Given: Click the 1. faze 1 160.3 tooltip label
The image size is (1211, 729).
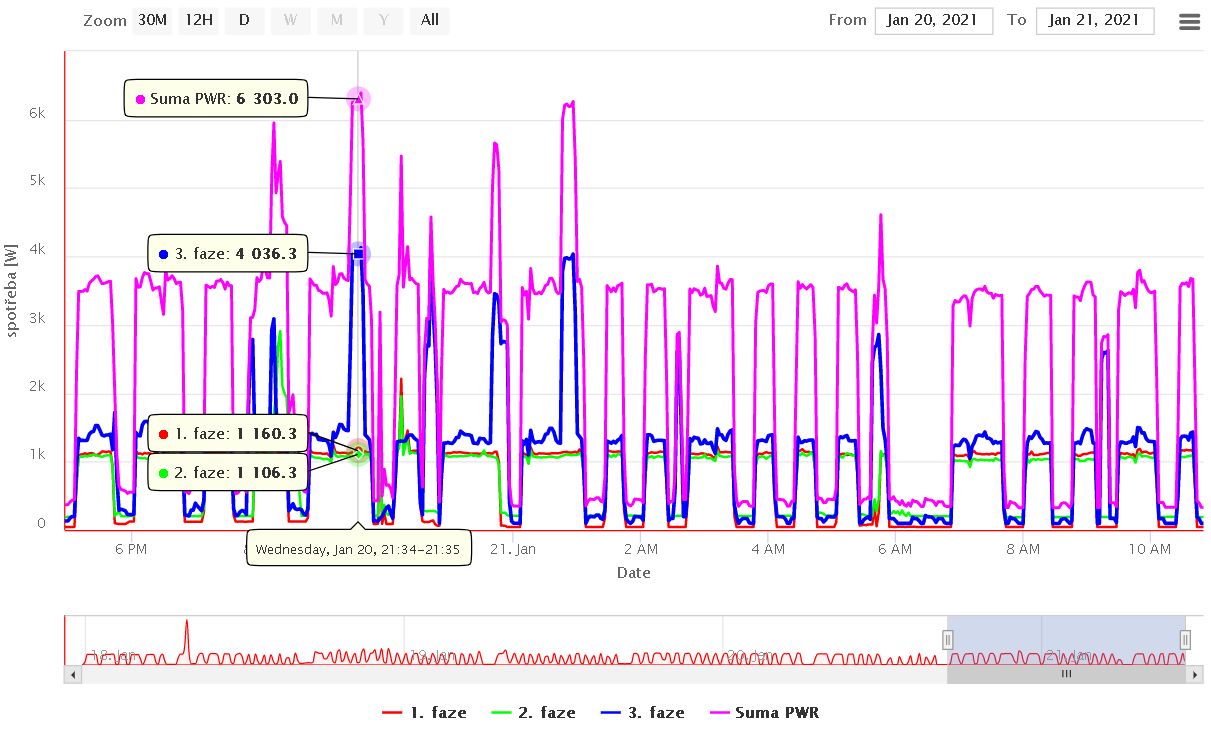Looking at the screenshot, I should (x=228, y=434).
